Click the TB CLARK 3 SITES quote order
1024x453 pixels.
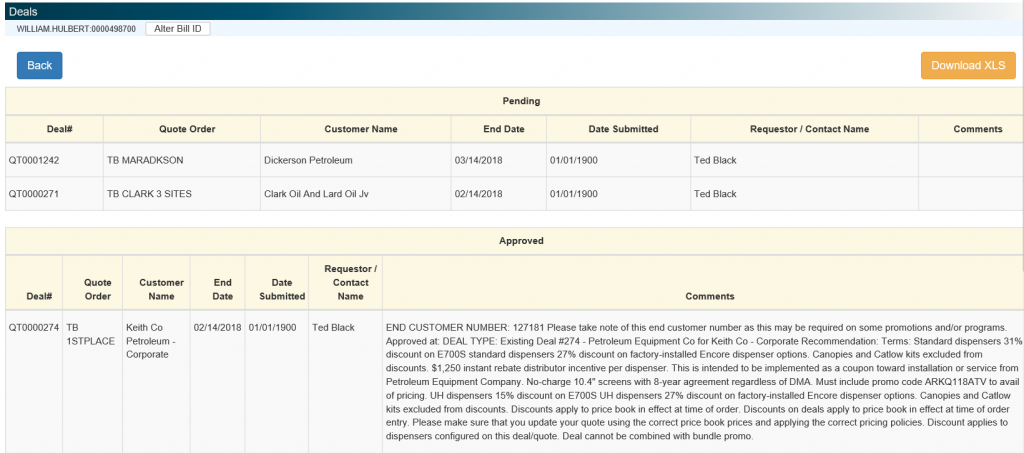tap(153, 194)
